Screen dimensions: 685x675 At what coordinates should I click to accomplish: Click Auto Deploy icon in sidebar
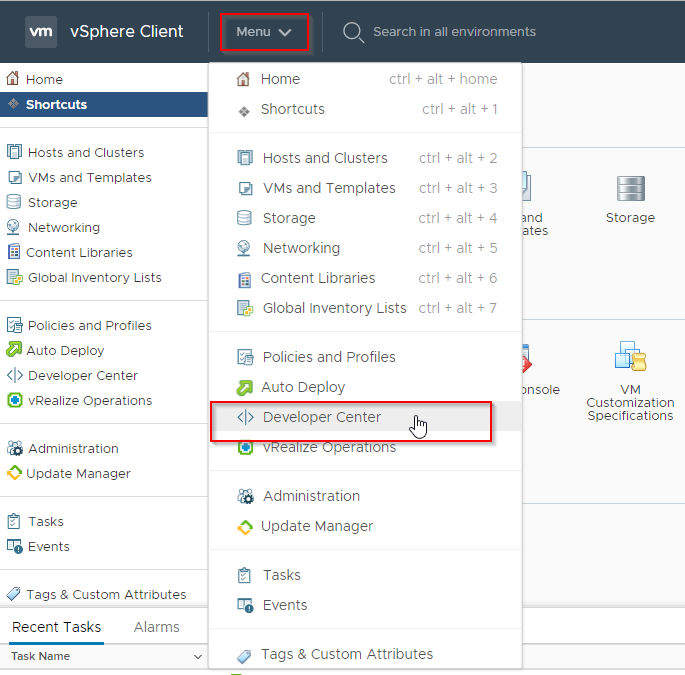tap(14, 350)
